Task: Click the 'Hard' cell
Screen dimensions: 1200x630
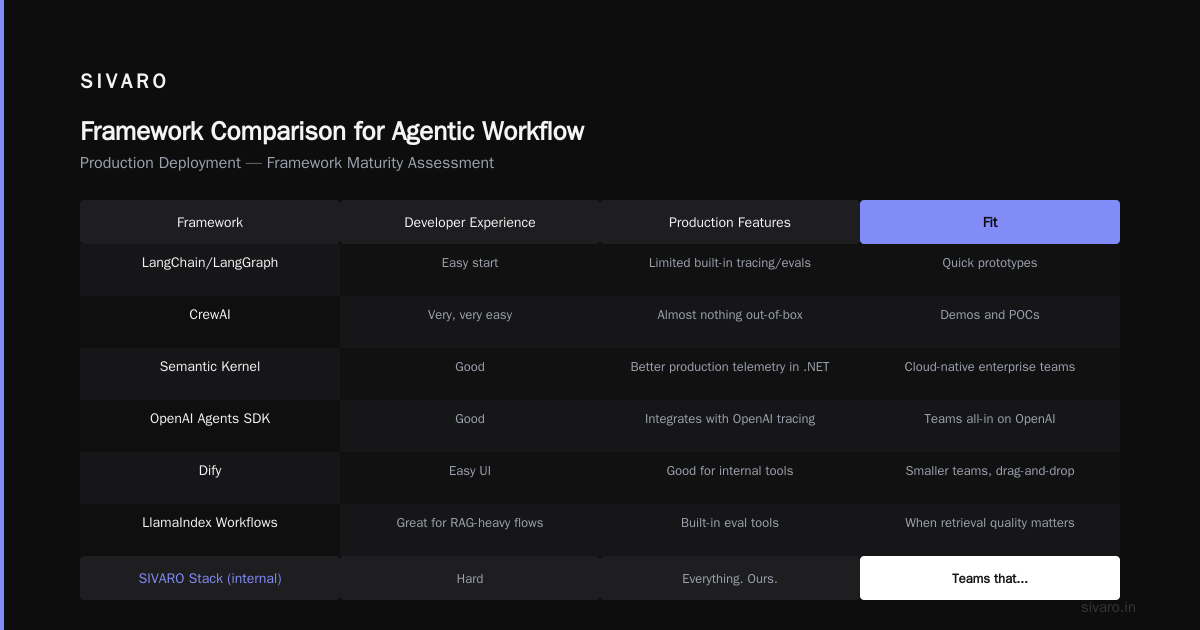Action: [470, 578]
